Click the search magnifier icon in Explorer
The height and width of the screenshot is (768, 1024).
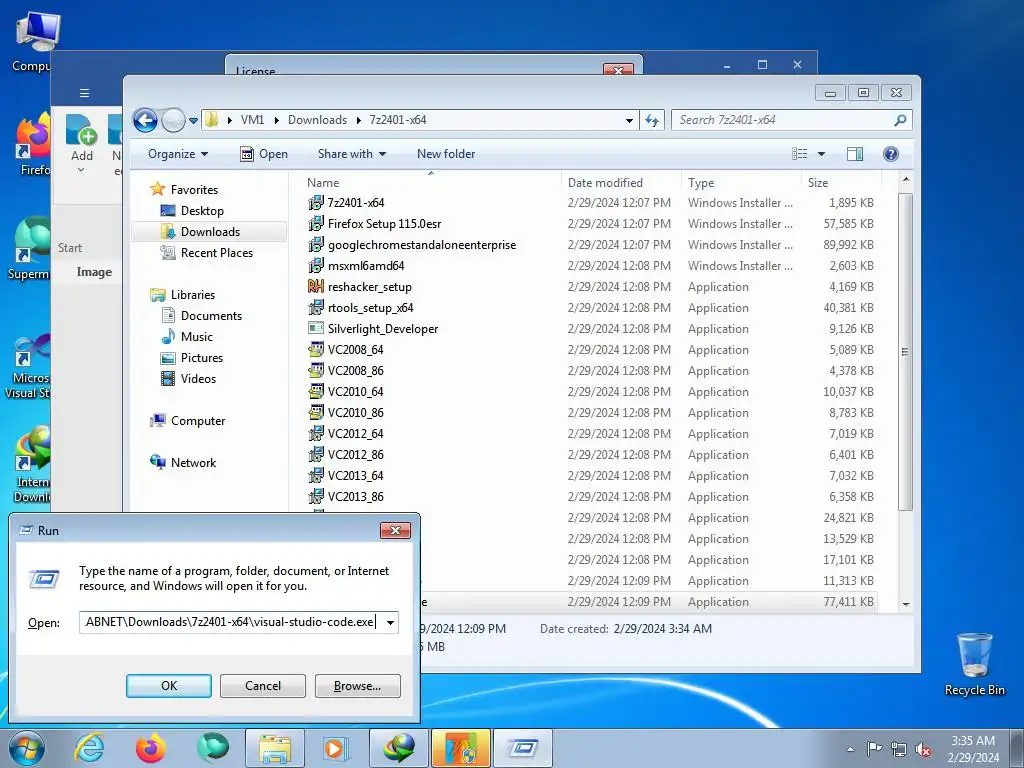tap(900, 120)
